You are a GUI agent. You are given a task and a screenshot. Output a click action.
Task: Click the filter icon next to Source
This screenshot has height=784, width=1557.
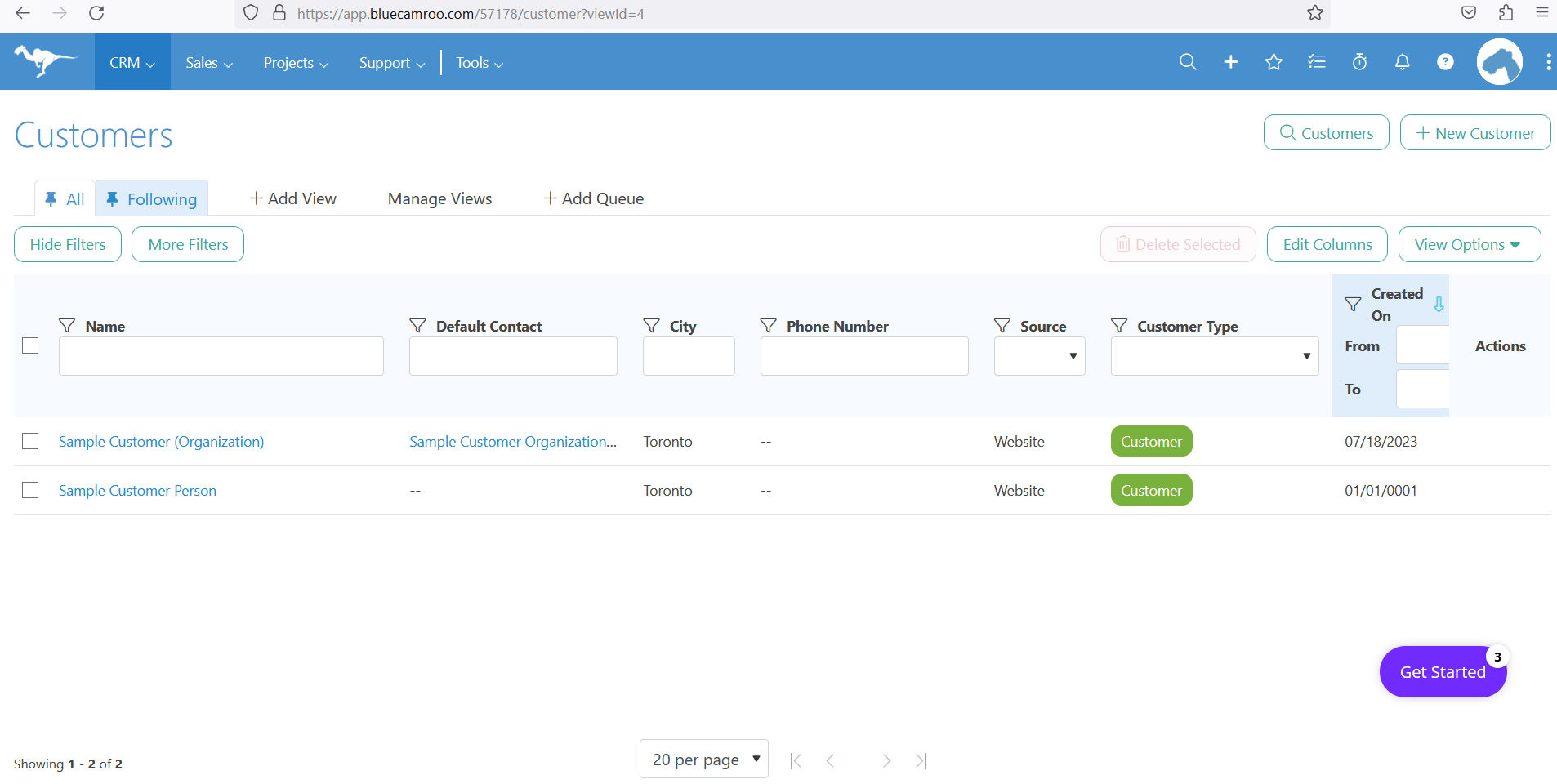(x=1002, y=326)
